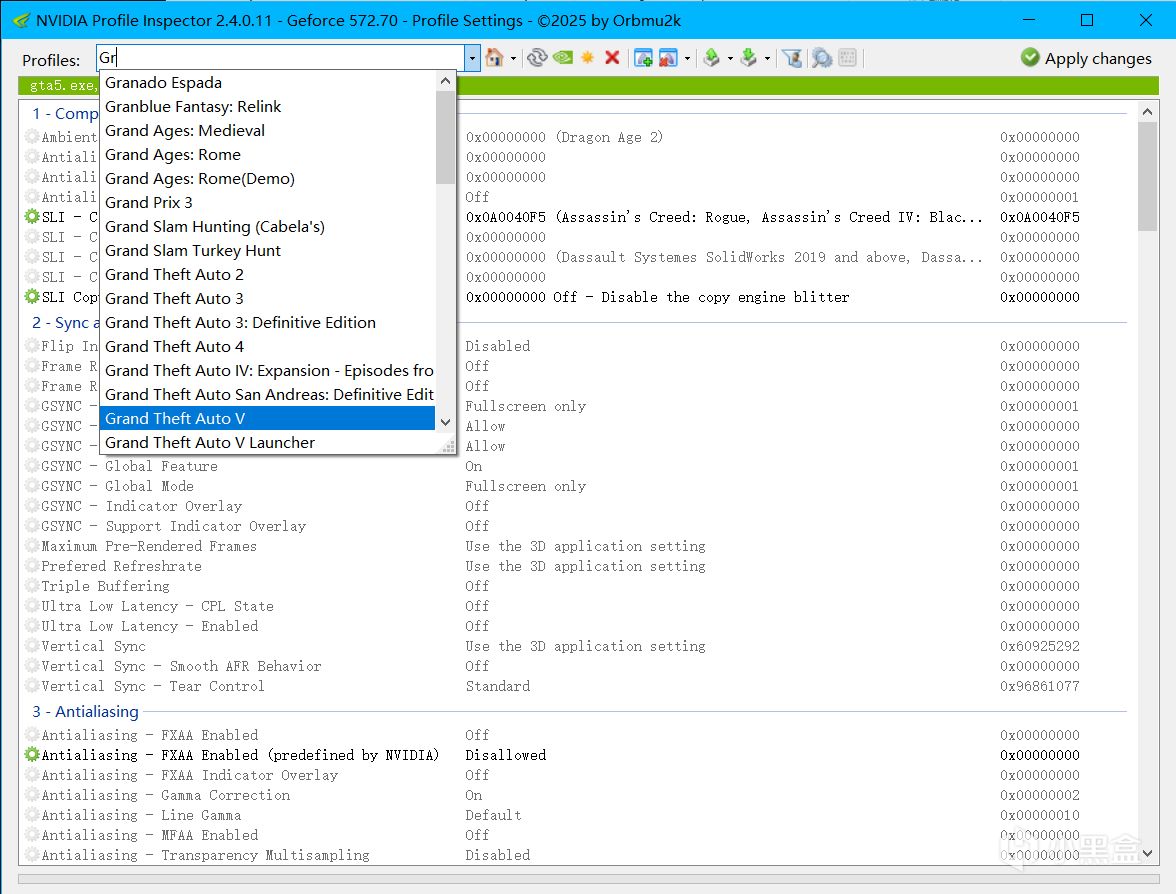Open the home (global profile) icon

point(494,58)
